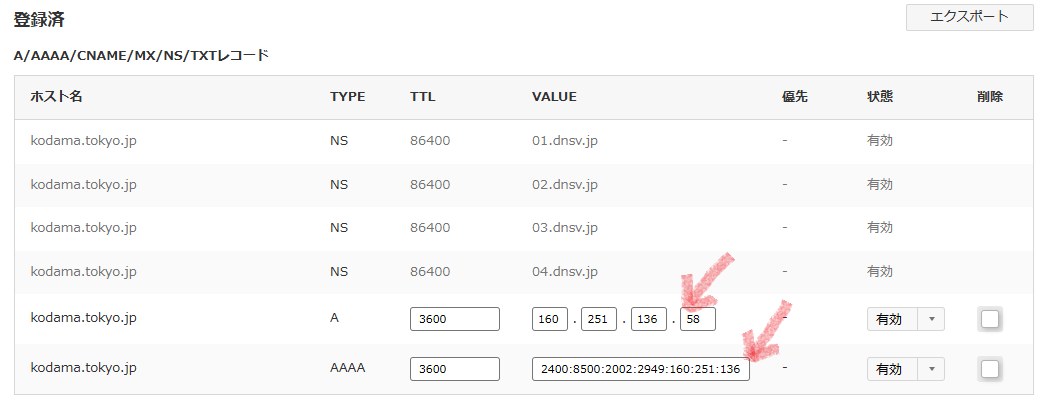Click the AAAA type cell
The height and width of the screenshot is (401, 1039).
coord(348,367)
